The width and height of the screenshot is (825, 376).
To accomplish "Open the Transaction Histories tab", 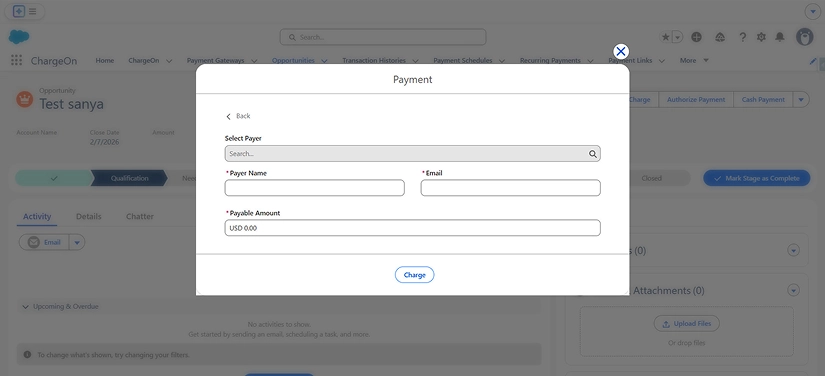I will (x=374, y=60).
